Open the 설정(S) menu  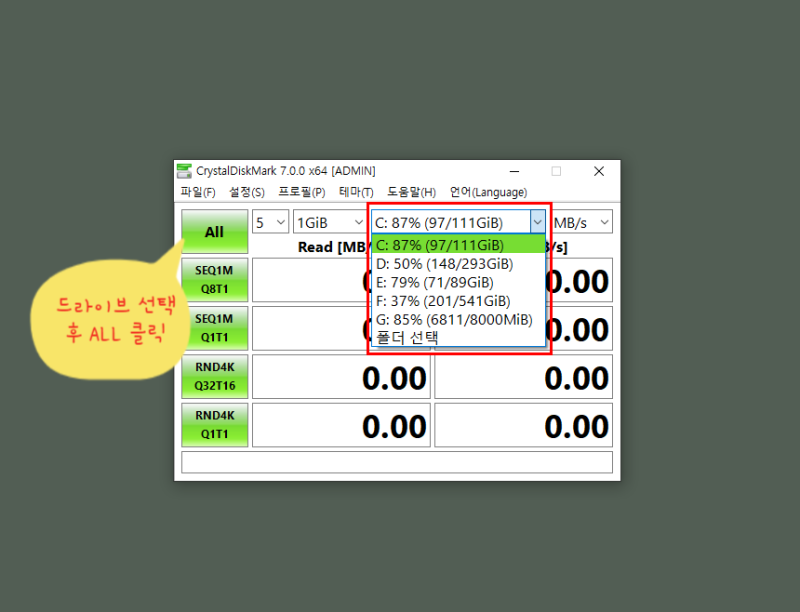[x=246, y=192]
